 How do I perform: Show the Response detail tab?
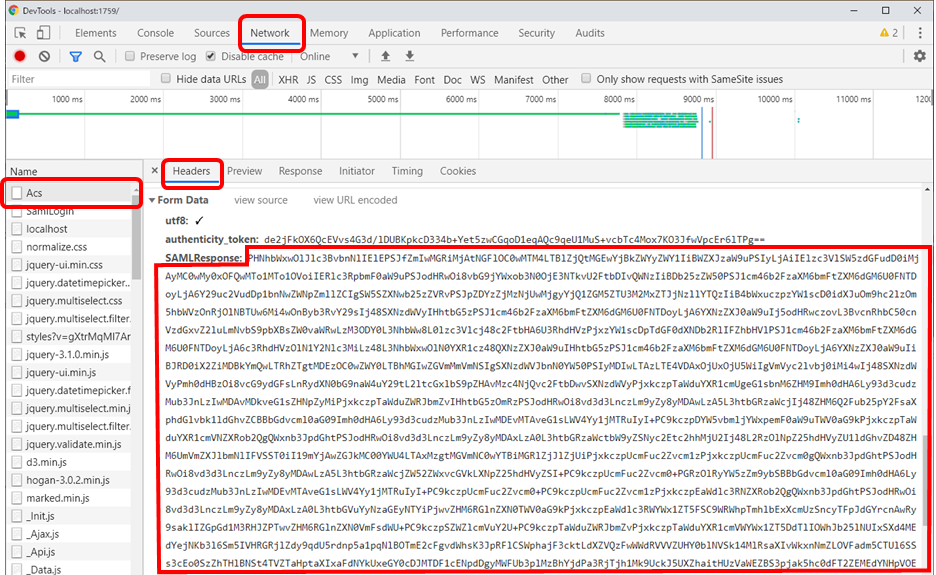[x=300, y=171]
